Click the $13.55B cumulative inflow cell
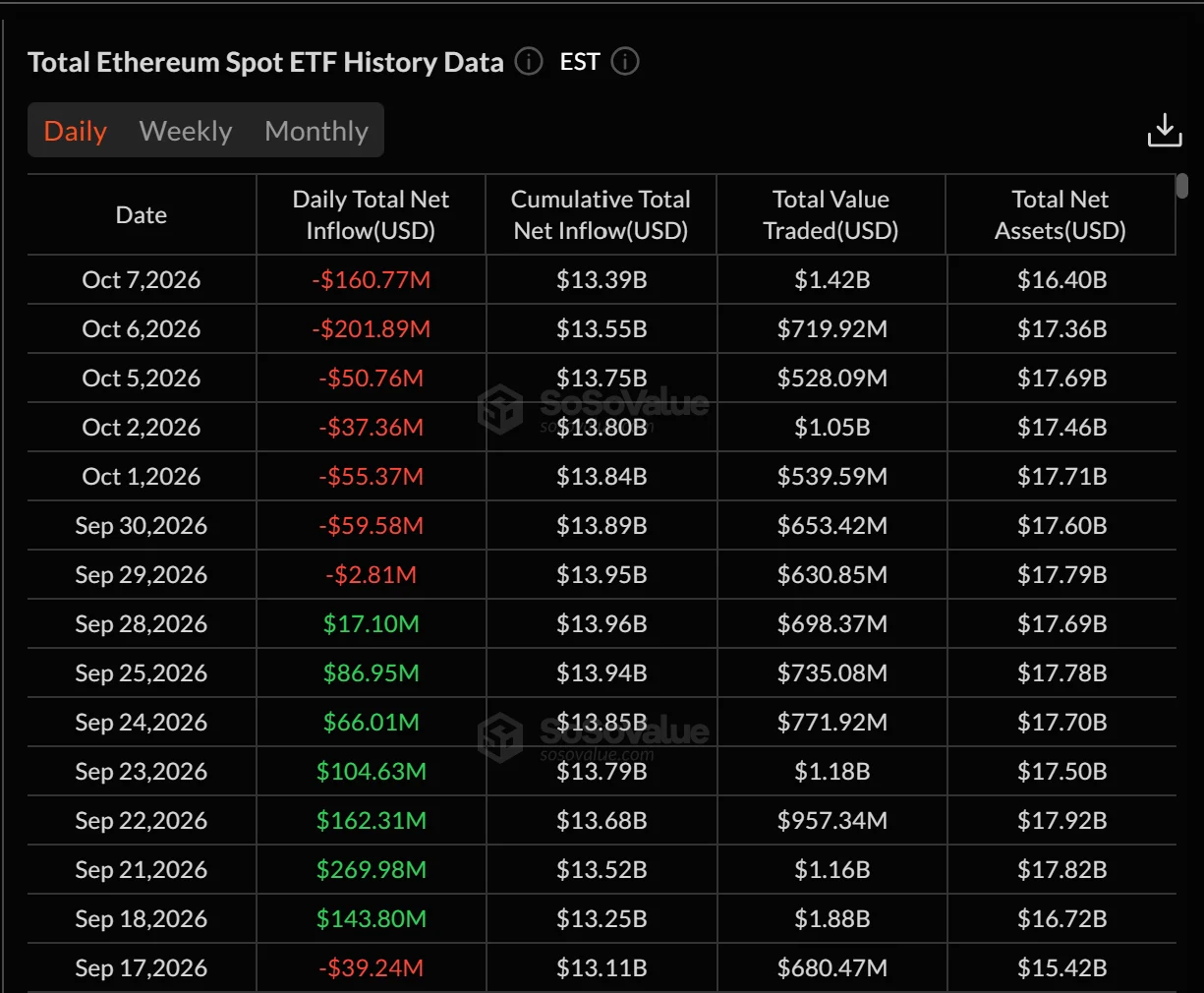 pos(602,329)
